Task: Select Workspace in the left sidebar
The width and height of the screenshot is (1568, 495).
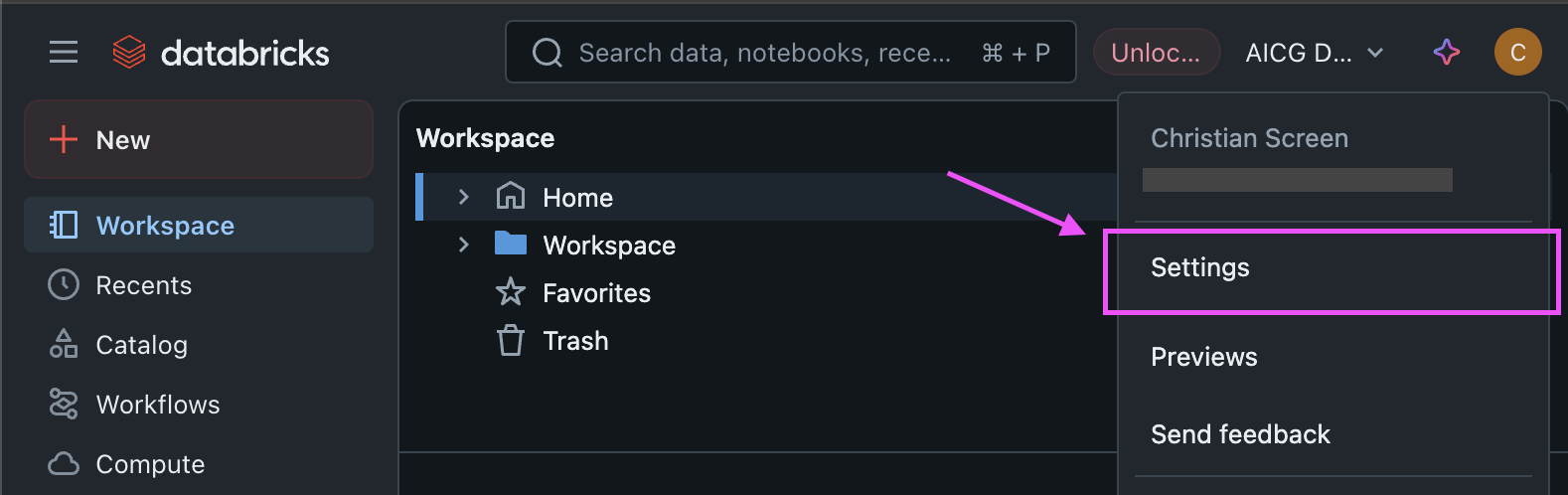Action: point(165,226)
